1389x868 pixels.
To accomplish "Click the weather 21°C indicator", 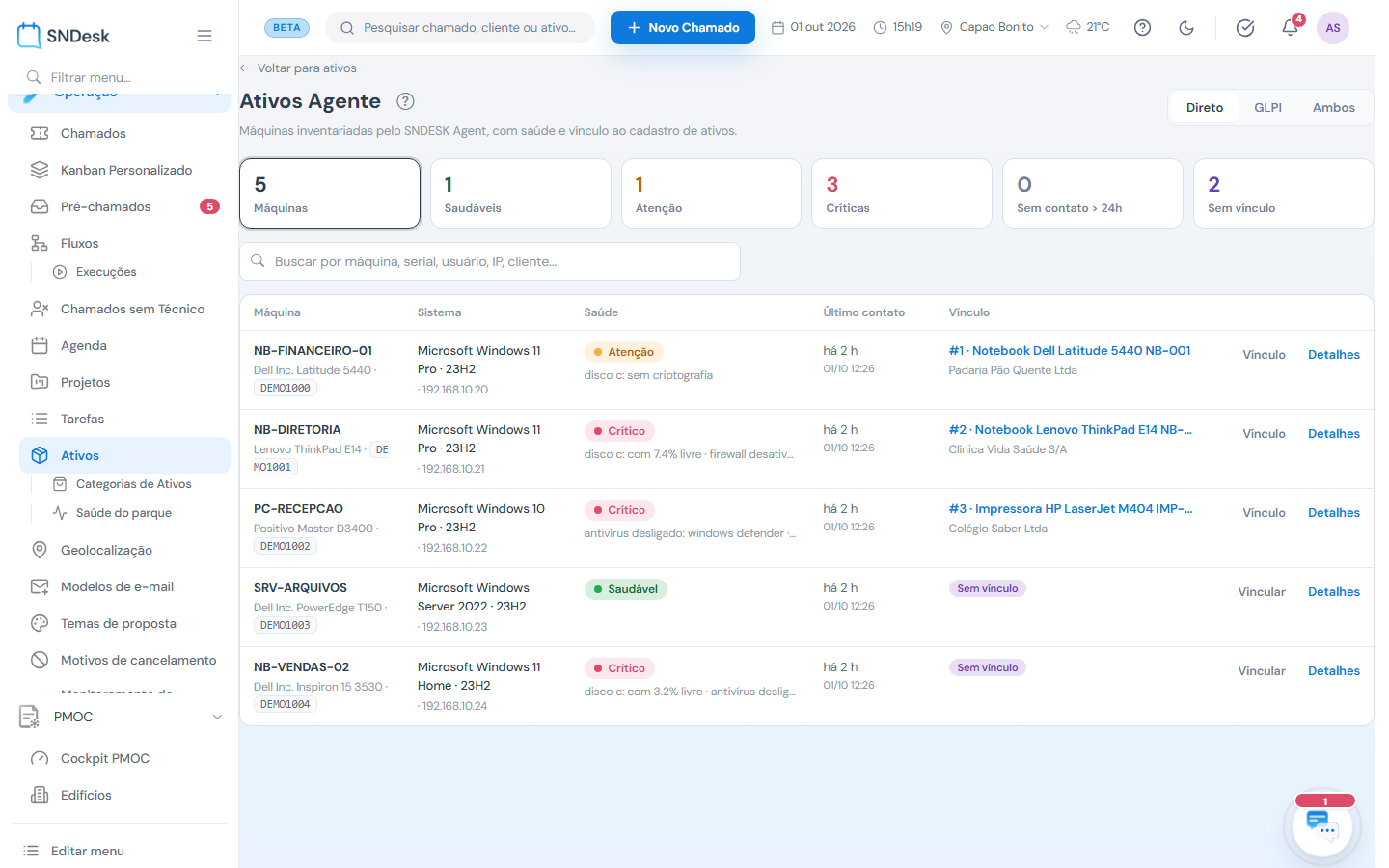I will point(1087,27).
